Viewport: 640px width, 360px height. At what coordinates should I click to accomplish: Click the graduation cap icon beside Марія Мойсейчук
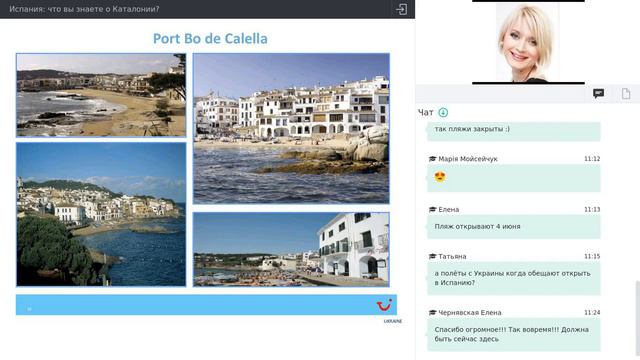pyautogui.click(x=433, y=159)
